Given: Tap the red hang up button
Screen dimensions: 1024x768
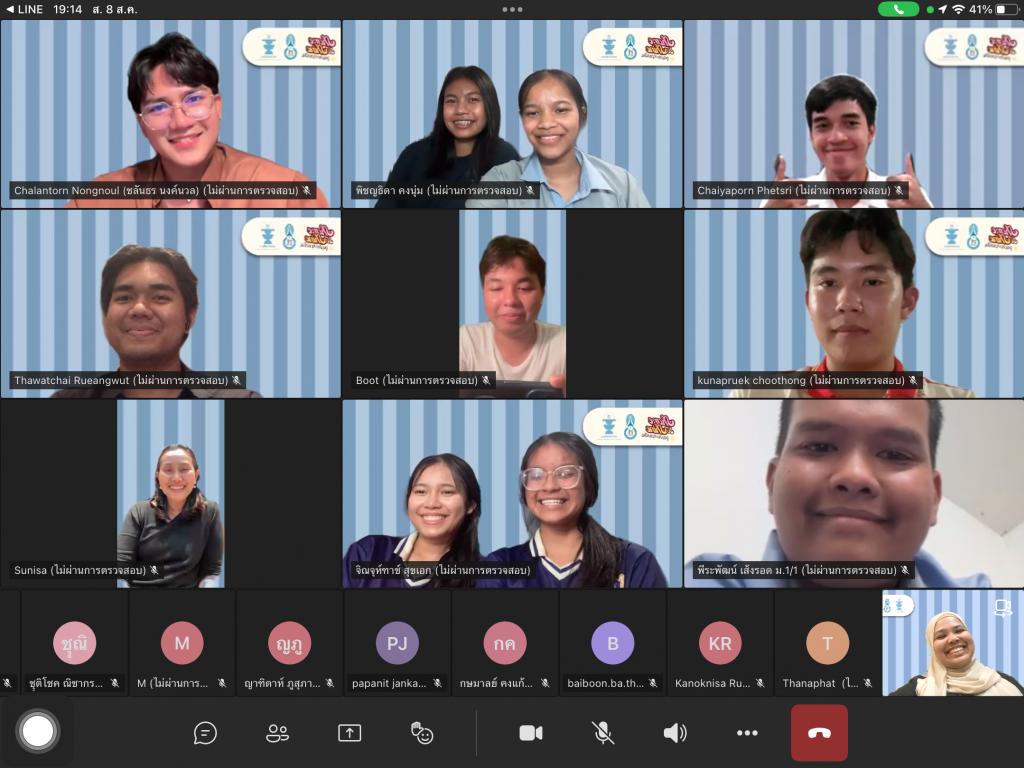Looking at the screenshot, I should [x=819, y=733].
